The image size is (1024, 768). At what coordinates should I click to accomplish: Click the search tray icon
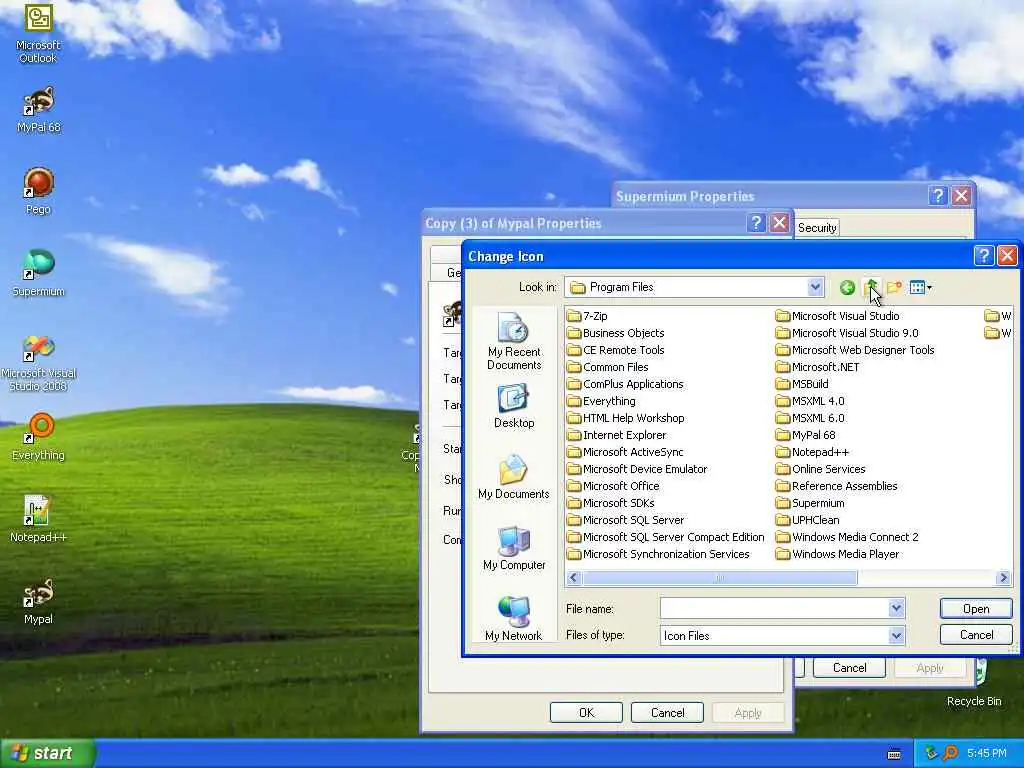951,754
